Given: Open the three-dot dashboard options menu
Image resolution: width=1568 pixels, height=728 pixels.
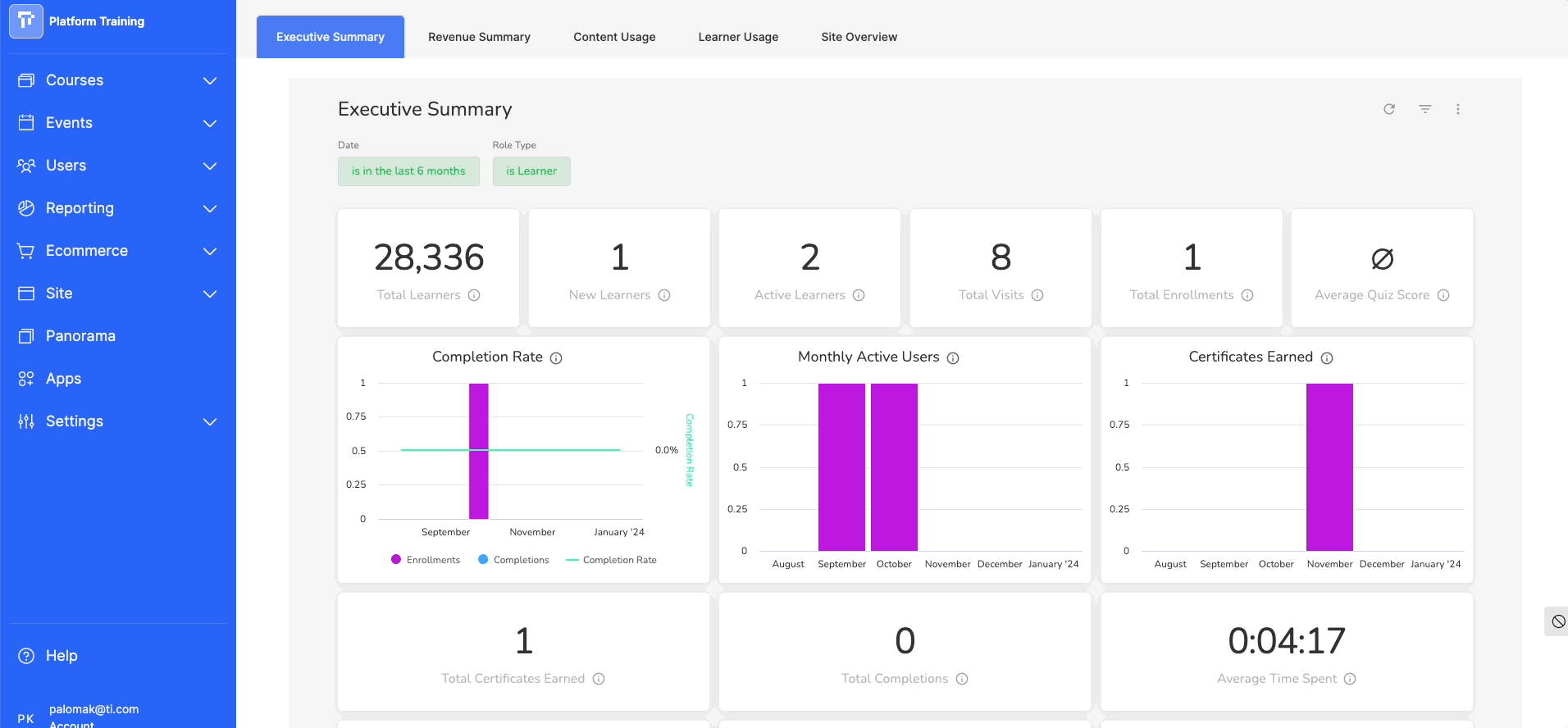Looking at the screenshot, I should coord(1458,109).
